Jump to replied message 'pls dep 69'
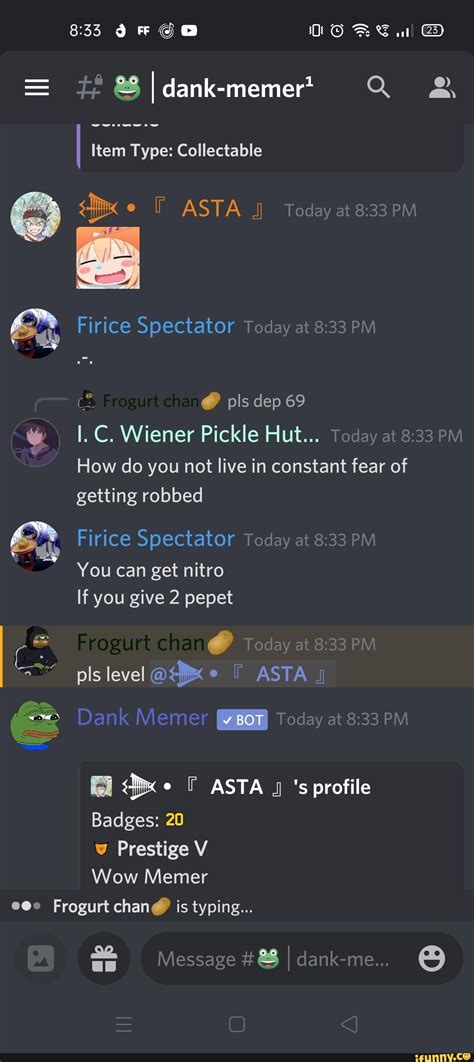Image resolution: width=474 pixels, height=1062 pixels. tap(266, 401)
